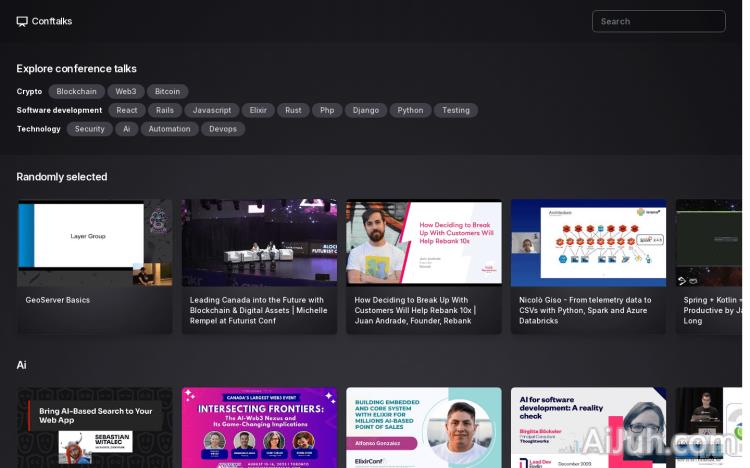The height and width of the screenshot is (468, 750).
Task: Open the Intersecting Frontiers AI-Web3 thumbnail
Action: tap(259, 427)
